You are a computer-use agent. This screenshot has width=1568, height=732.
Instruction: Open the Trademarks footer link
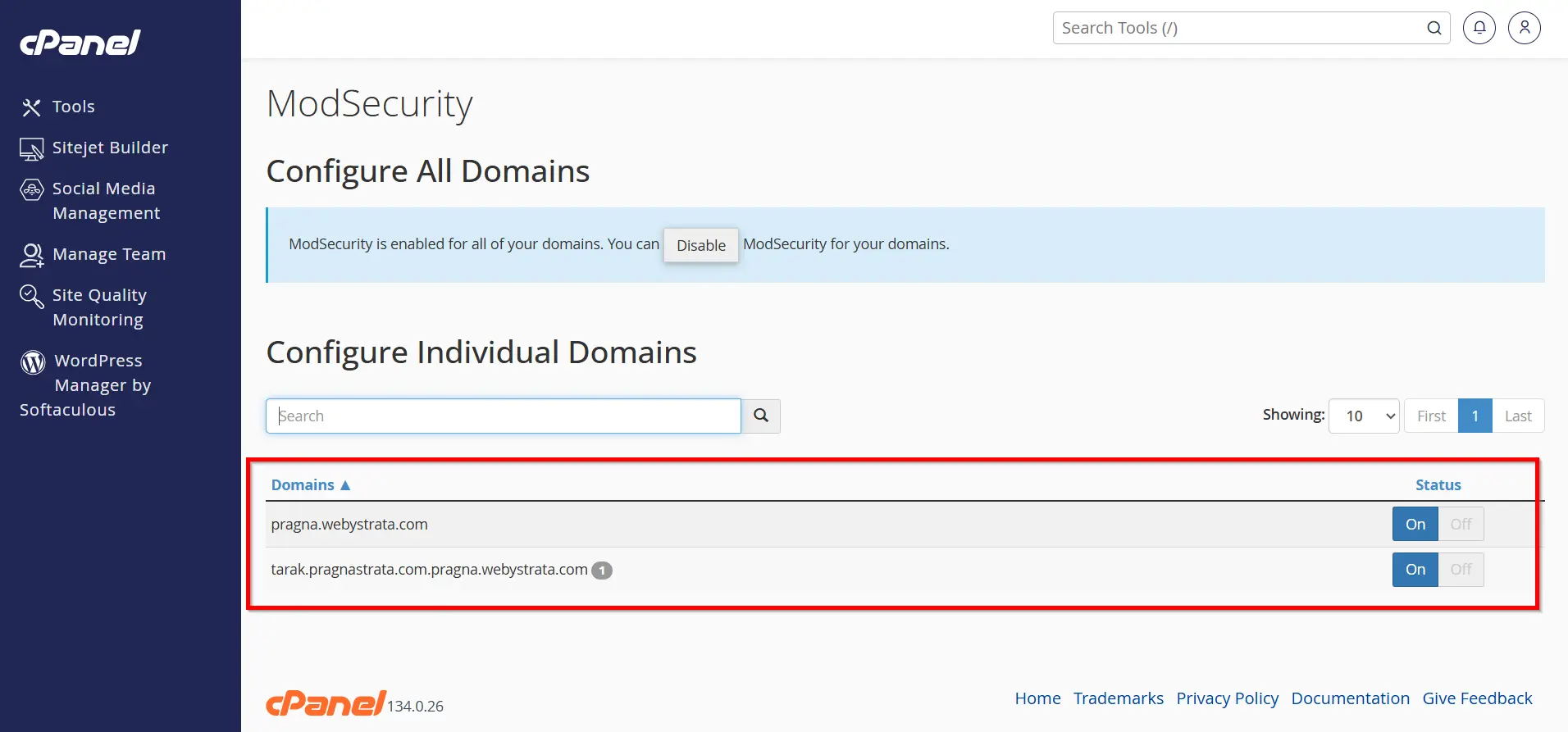coord(1119,698)
